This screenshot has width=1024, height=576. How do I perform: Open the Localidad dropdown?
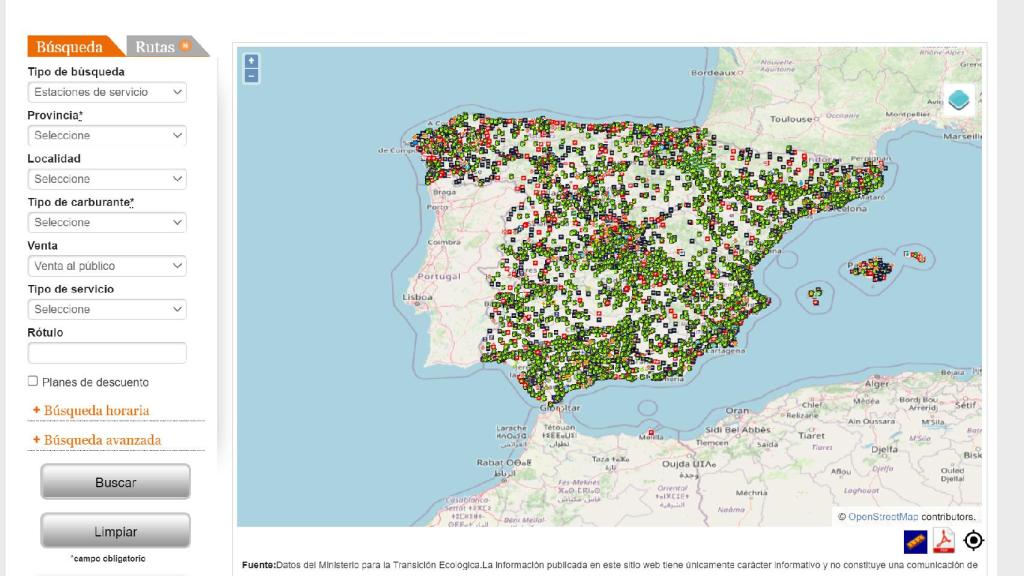click(x=107, y=179)
